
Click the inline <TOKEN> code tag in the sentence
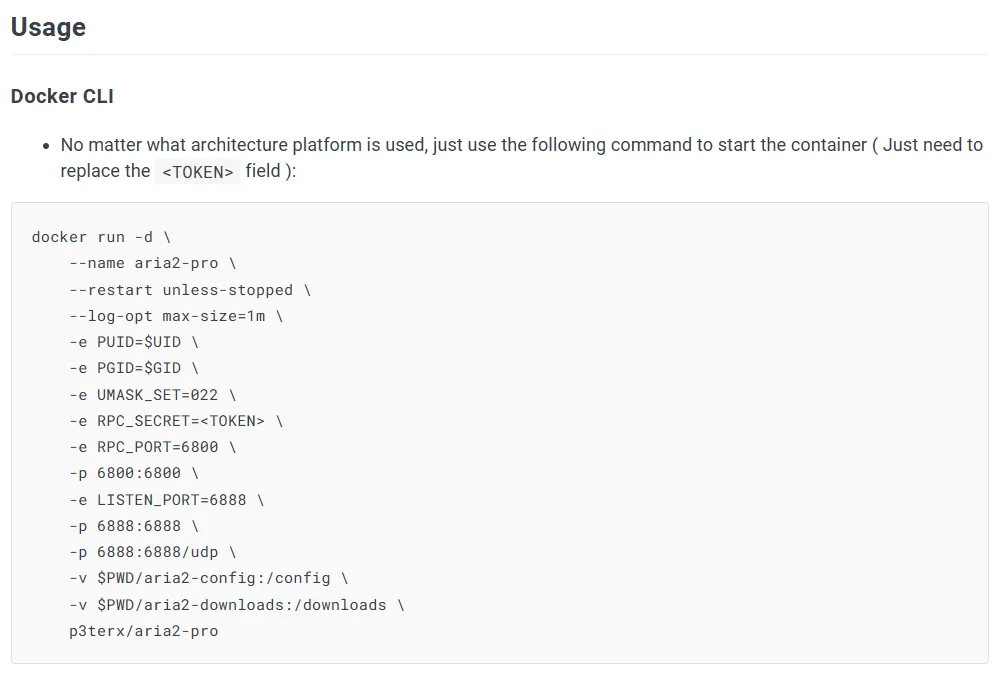pos(198,171)
